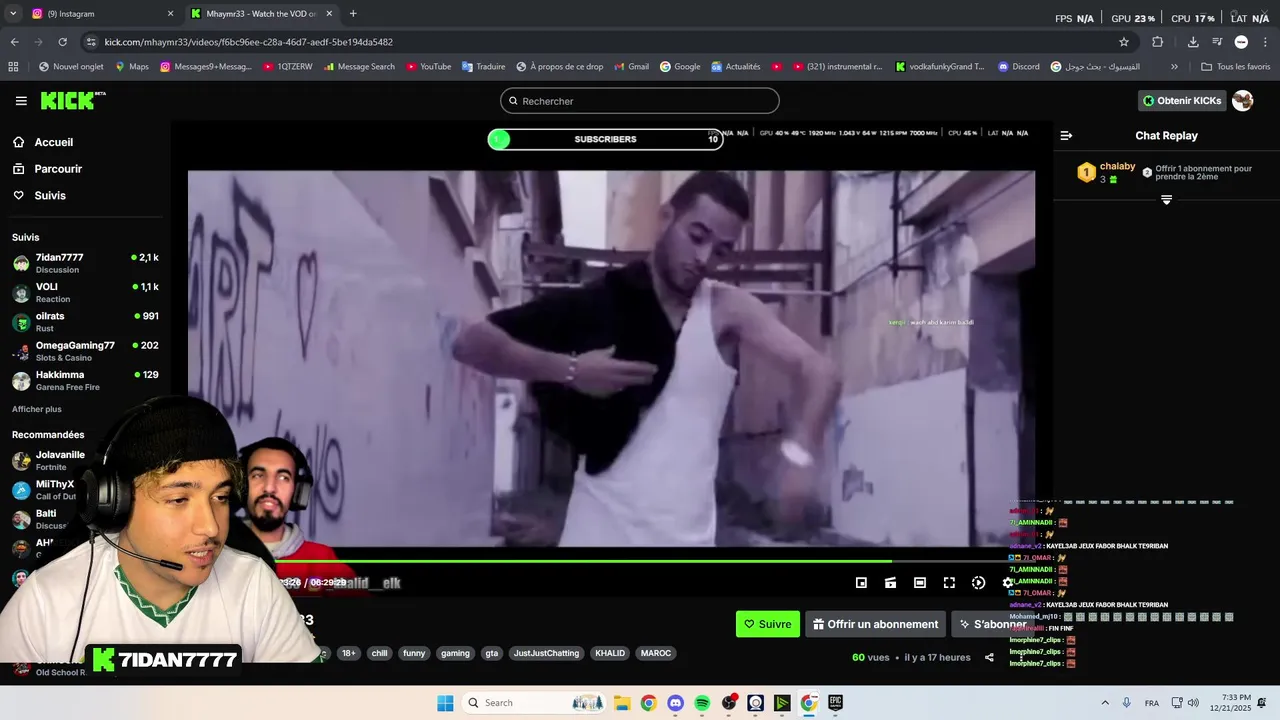Collapse the Chat Replay panel icon
The image size is (1280, 720).
point(1066,136)
